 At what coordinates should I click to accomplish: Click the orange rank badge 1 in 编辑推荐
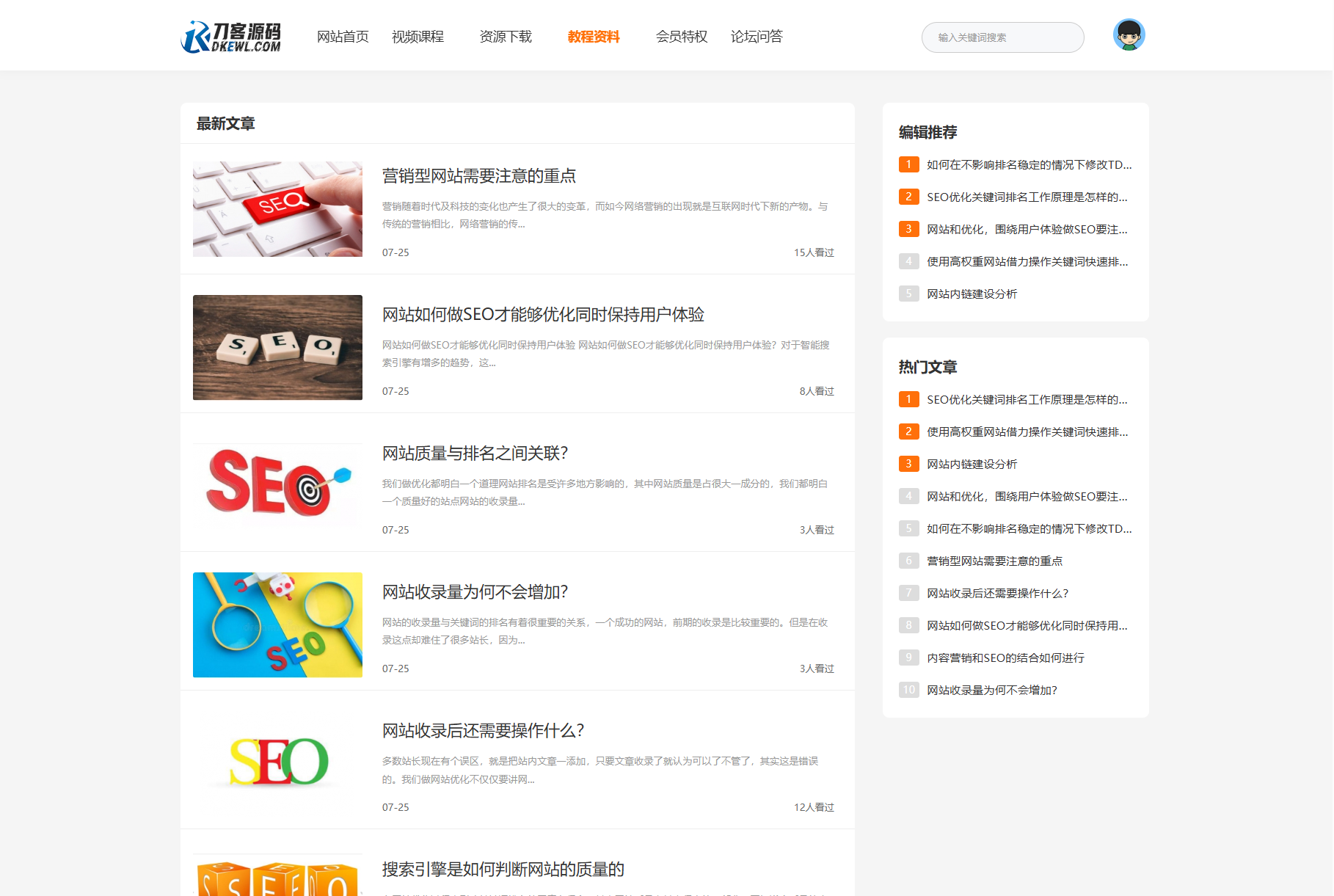click(908, 164)
